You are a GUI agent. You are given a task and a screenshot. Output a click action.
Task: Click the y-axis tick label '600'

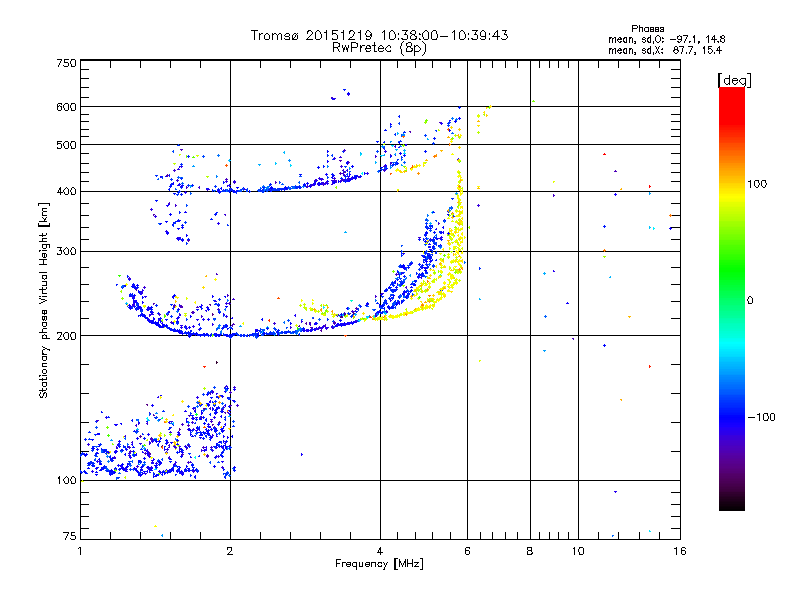[x=66, y=107]
